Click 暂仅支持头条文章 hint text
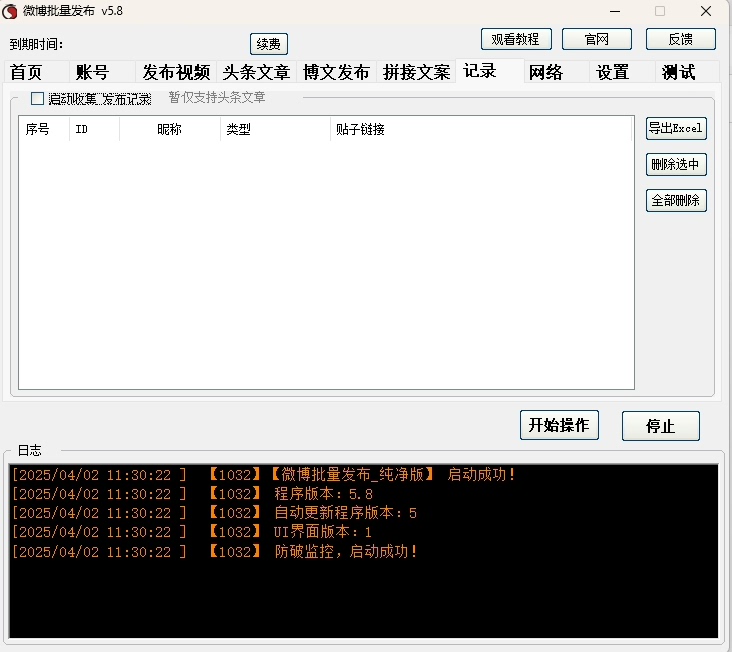The width and height of the screenshot is (732, 652). [x=217, y=98]
